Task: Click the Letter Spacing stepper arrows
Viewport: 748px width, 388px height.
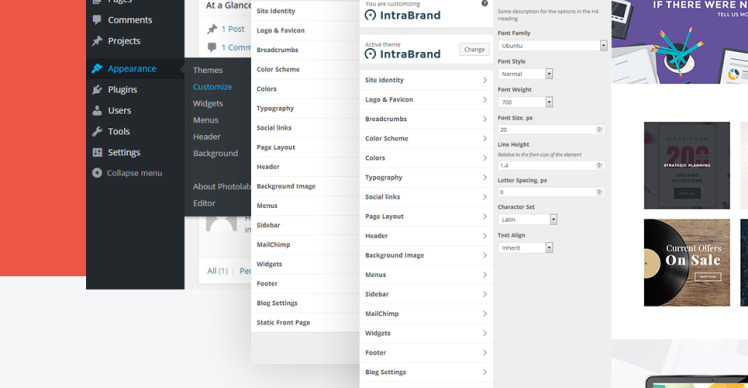Action: tap(599, 192)
